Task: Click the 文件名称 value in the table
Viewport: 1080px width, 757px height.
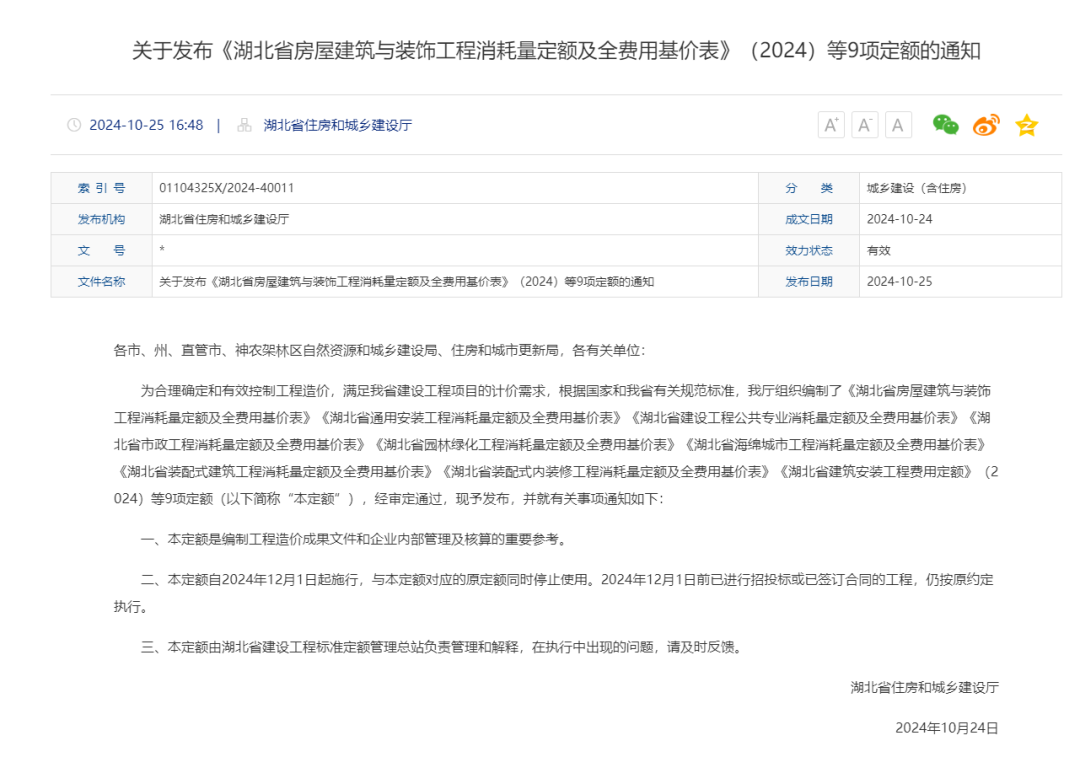Action: tap(406, 282)
